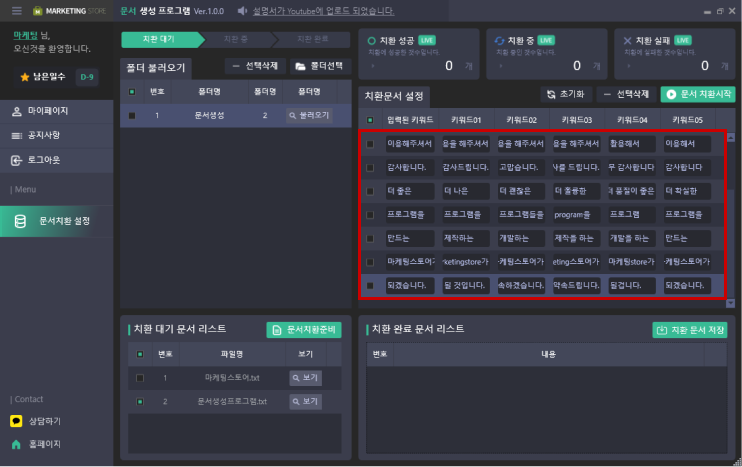The image size is (742, 467).
Task: Click the 마케팅 username link
Action: (x=26, y=35)
